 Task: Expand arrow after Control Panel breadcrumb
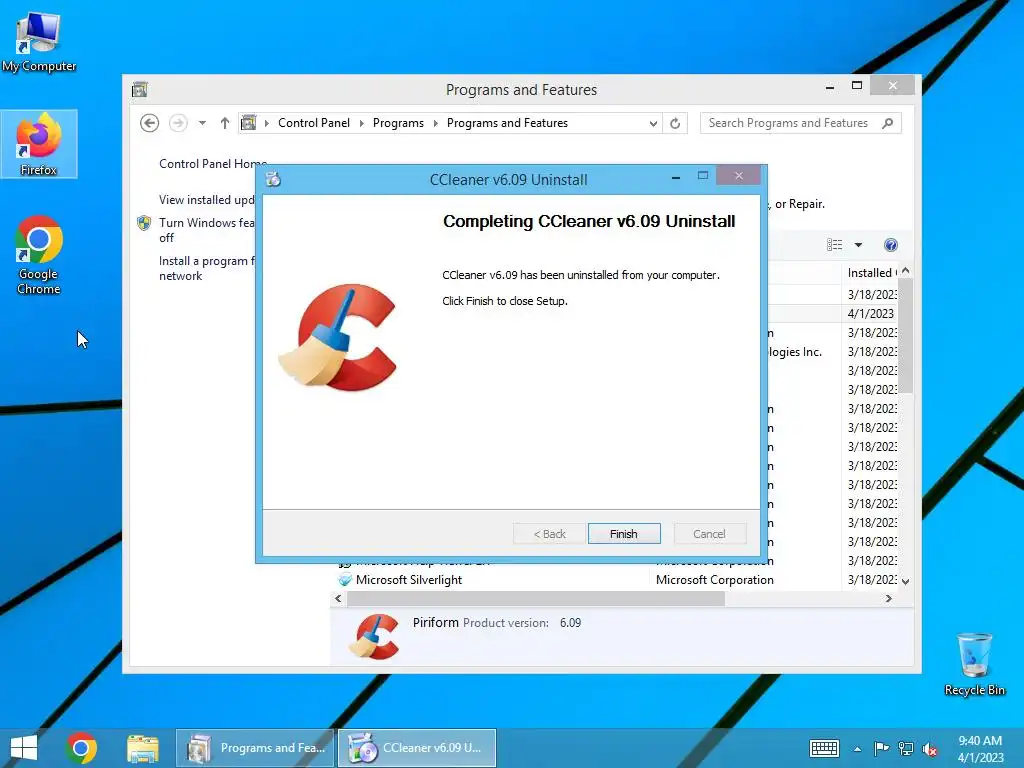pyautogui.click(x=362, y=123)
